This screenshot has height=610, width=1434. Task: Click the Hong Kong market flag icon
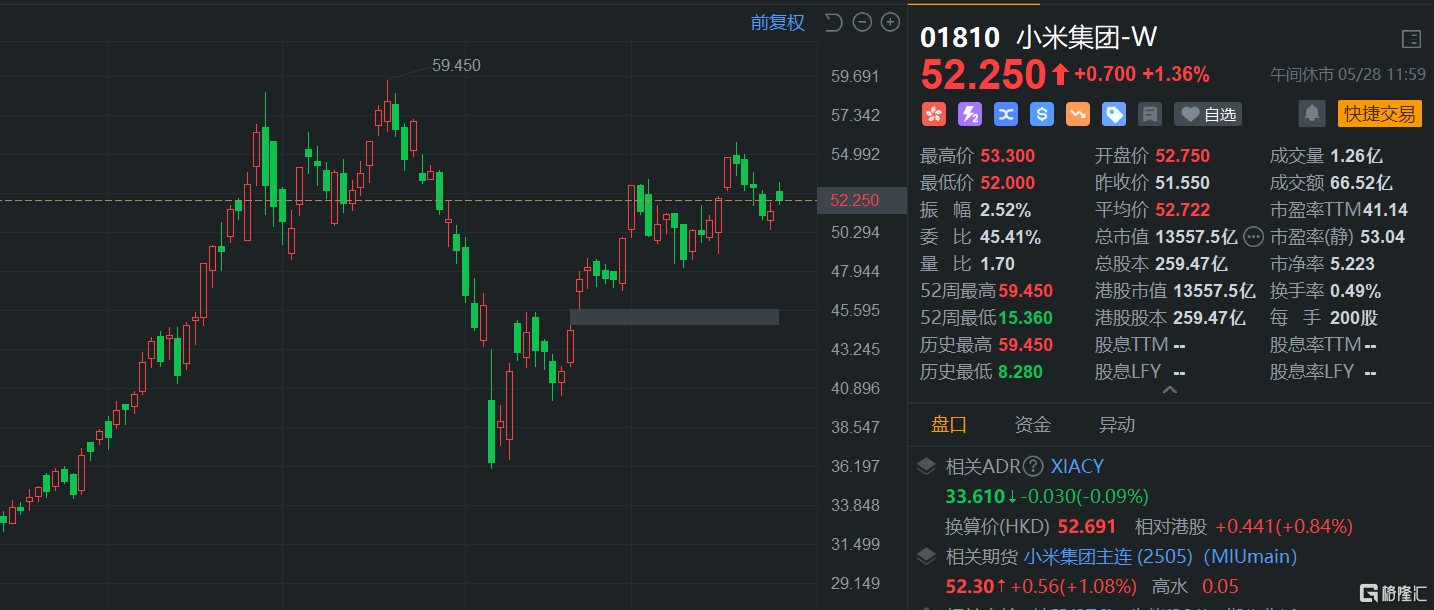(934, 114)
